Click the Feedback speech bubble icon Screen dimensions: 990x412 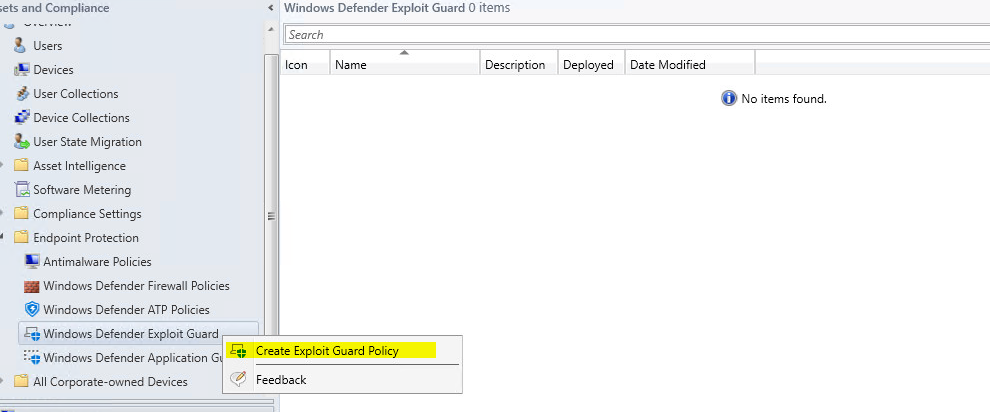[x=238, y=379]
